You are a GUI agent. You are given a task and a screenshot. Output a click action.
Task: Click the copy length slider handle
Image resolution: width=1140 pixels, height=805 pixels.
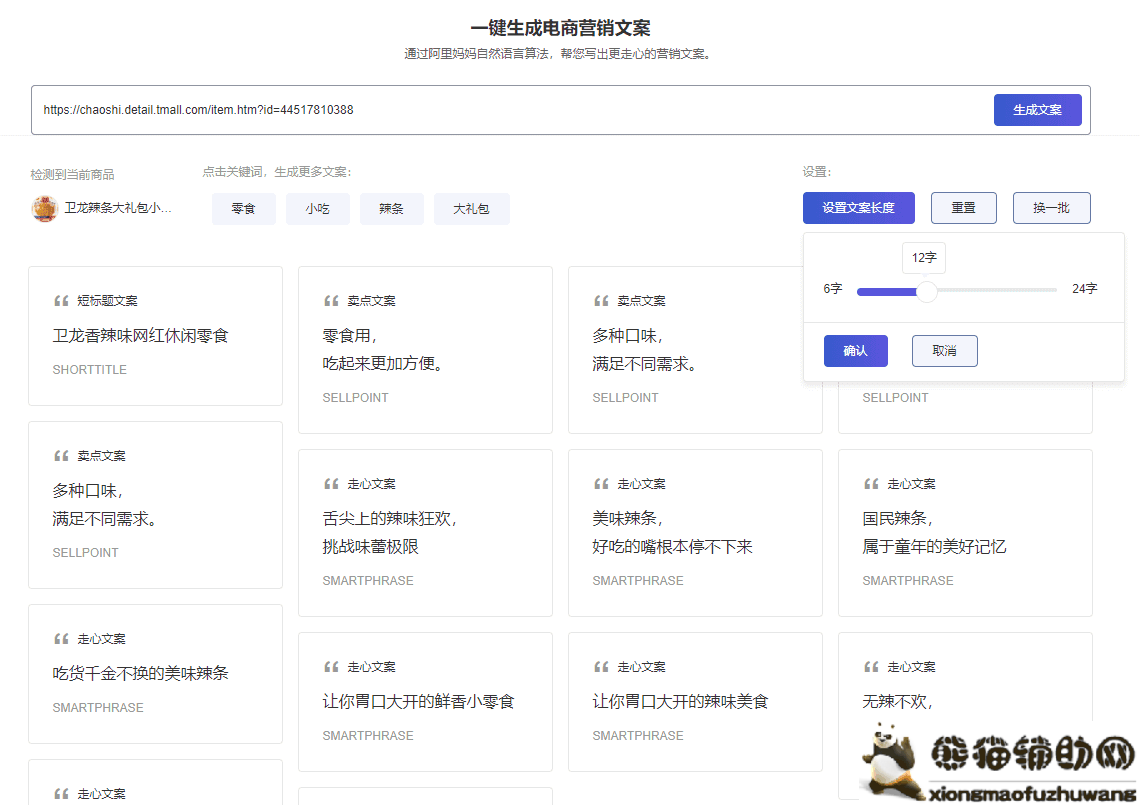coord(927,291)
